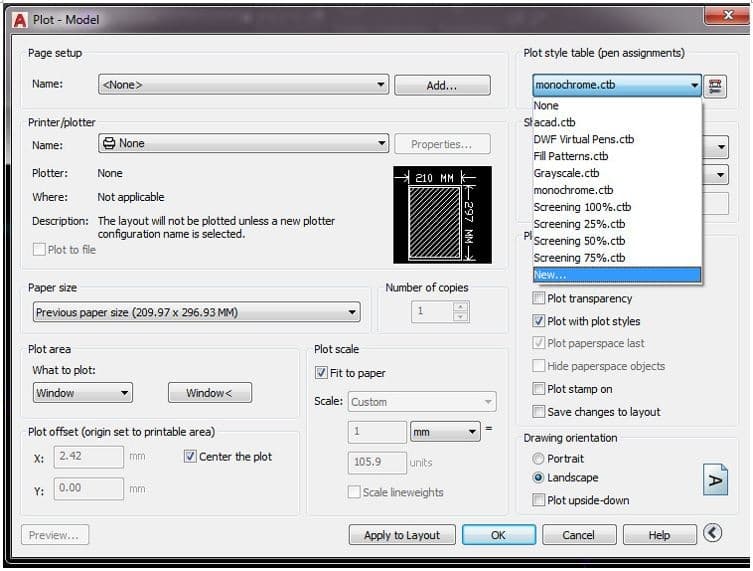Toggle Scale lineweights checkbox
The height and width of the screenshot is (571, 753).
(354, 492)
